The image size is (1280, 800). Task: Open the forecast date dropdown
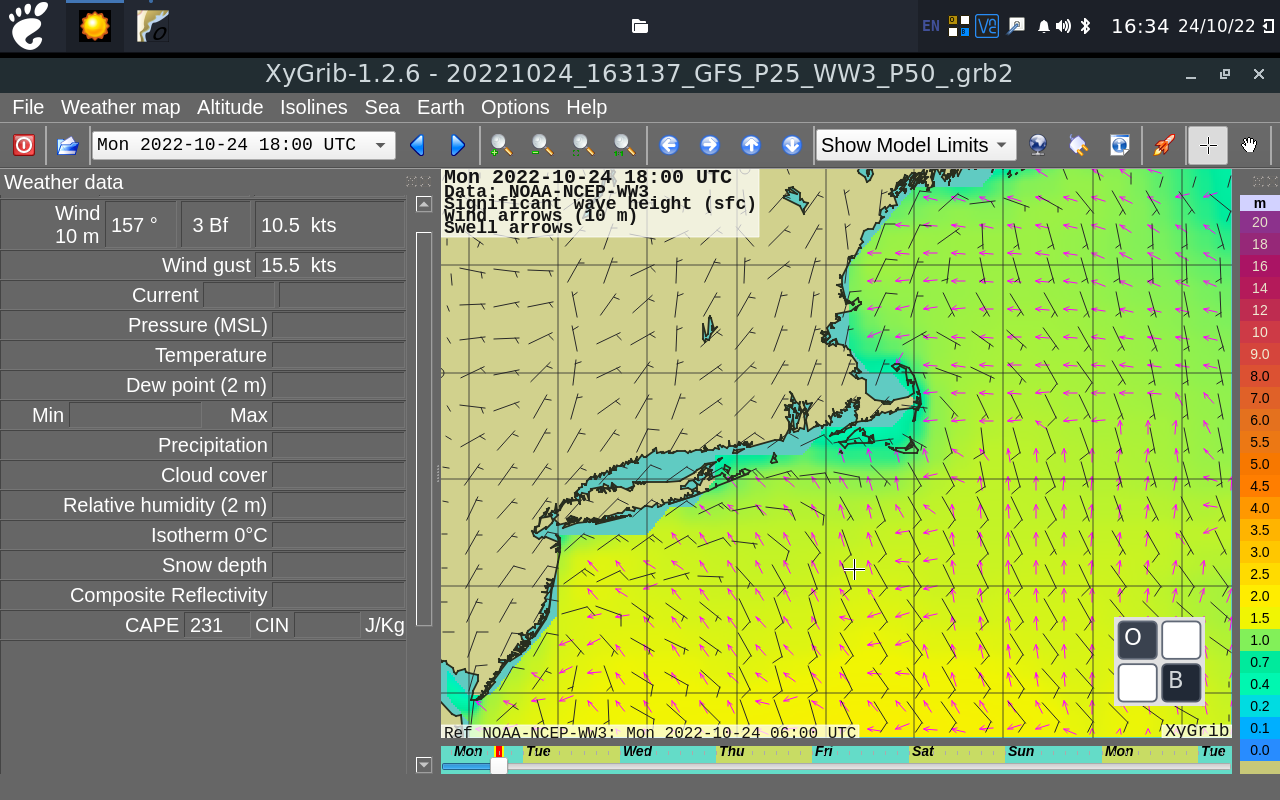243,145
